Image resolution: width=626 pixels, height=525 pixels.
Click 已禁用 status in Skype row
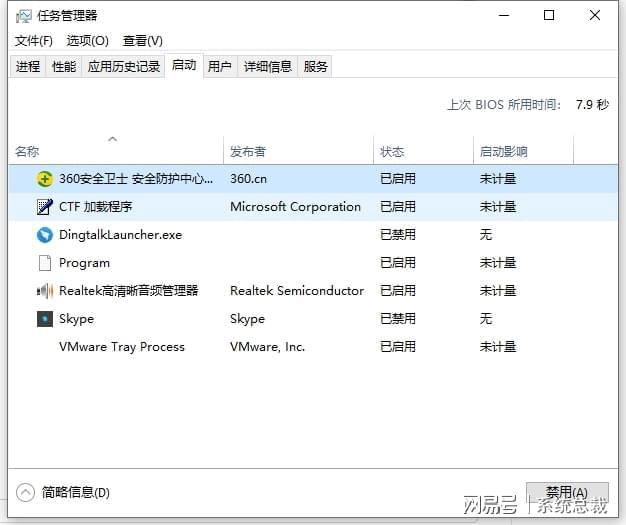(398, 319)
